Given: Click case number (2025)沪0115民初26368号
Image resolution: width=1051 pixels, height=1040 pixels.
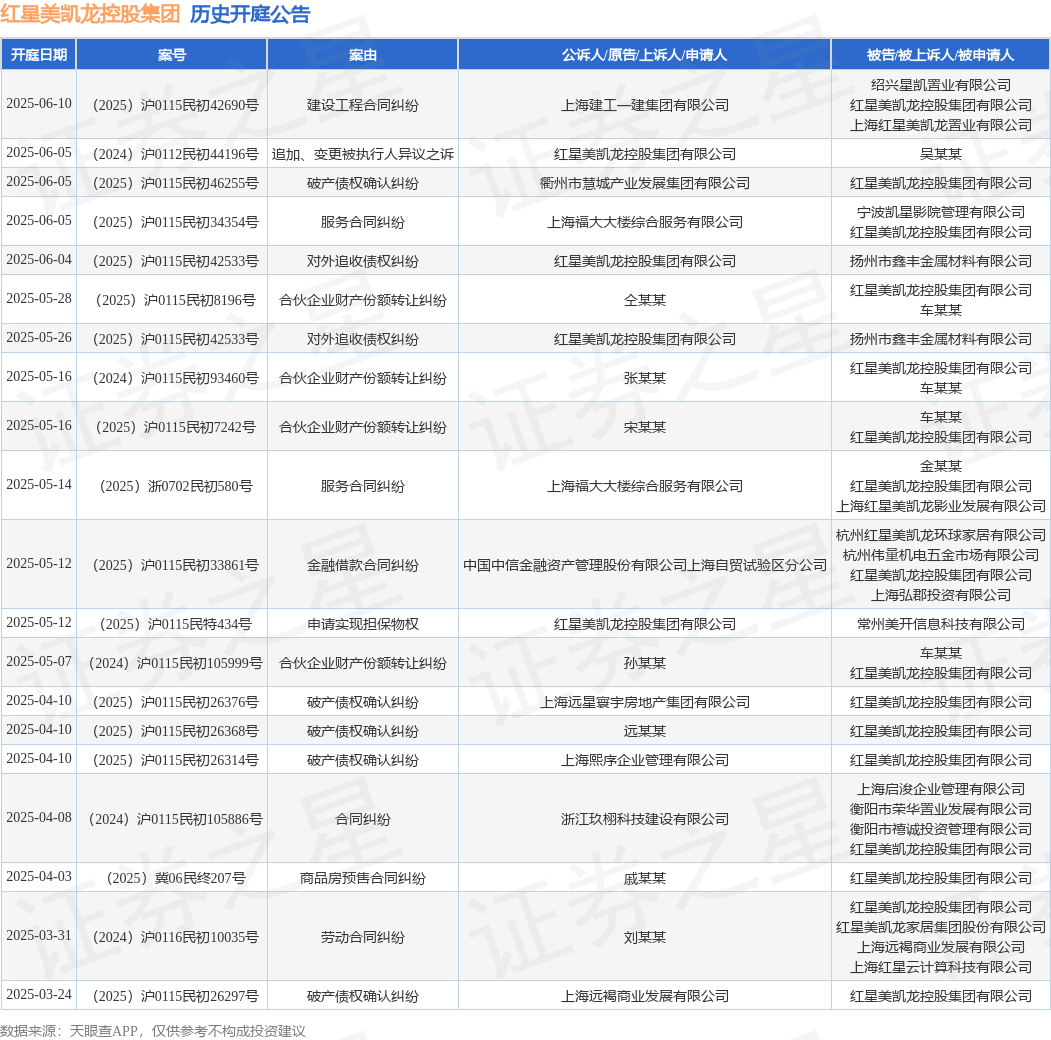Looking at the screenshot, I should coord(176,730).
